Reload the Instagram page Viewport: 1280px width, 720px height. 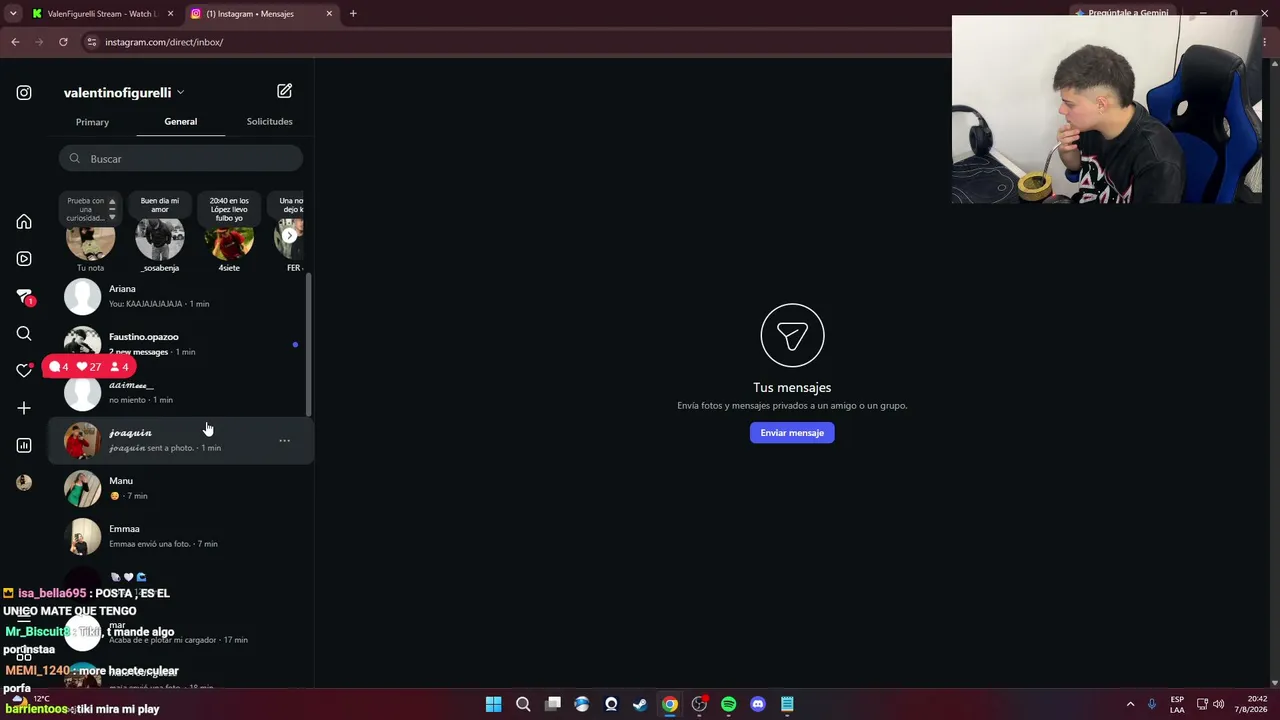click(63, 42)
